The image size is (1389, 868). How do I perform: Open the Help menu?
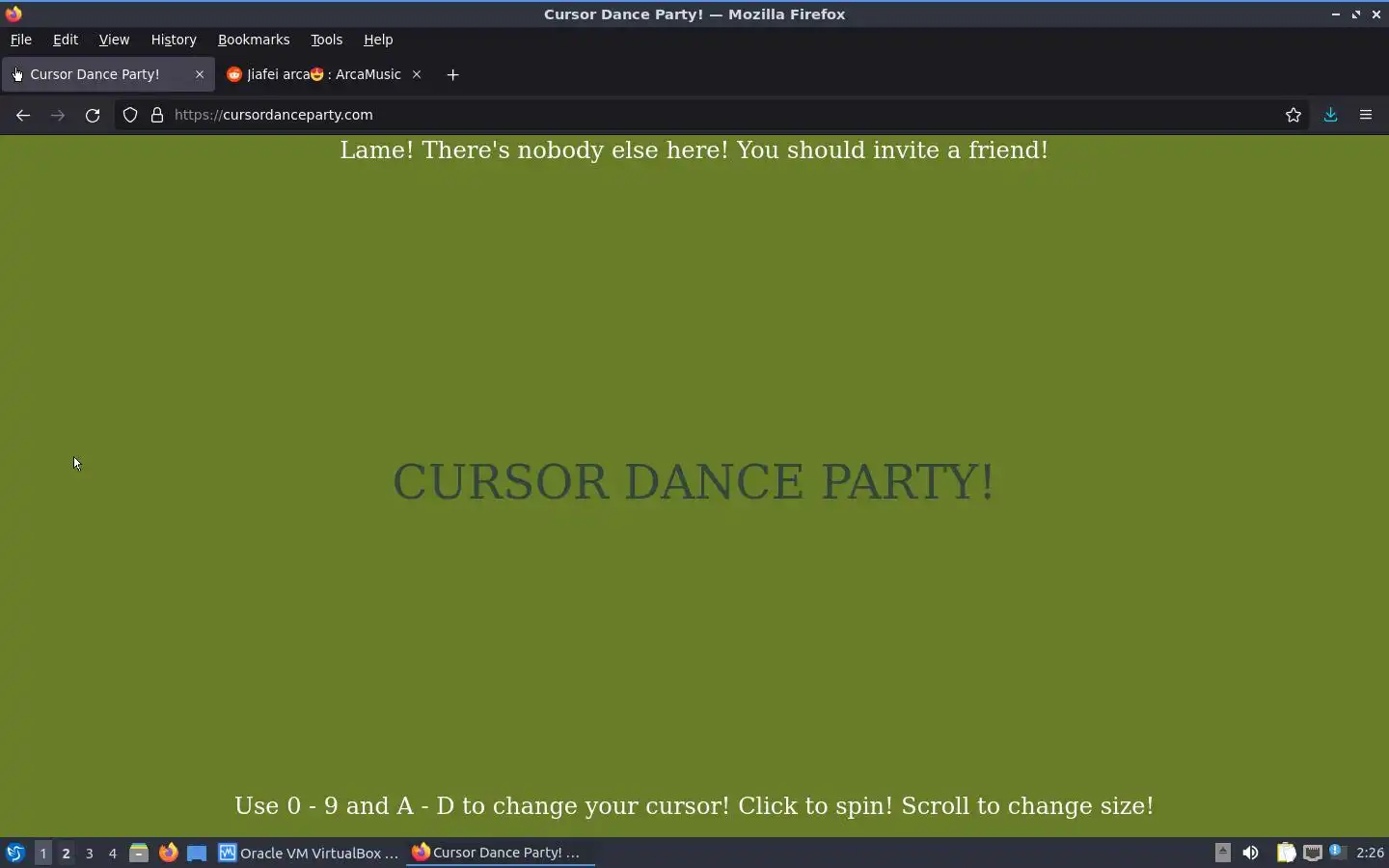tap(378, 40)
